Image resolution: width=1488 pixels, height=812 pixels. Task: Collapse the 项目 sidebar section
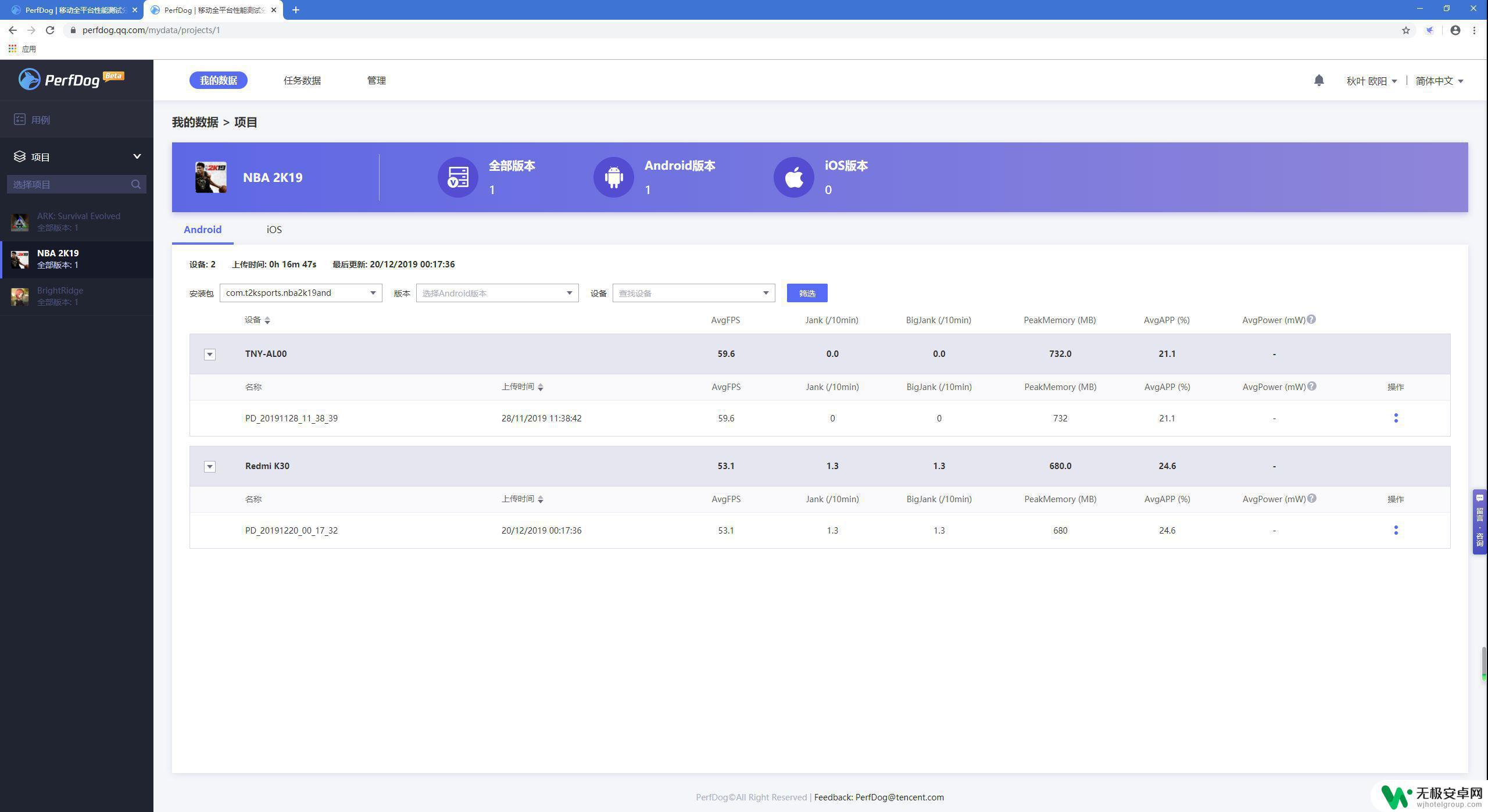coord(137,156)
